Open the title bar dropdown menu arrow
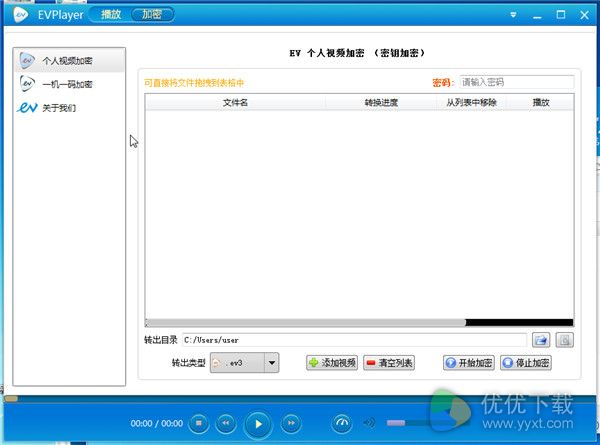600x445 pixels. pyautogui.click(x=513, y=15)
